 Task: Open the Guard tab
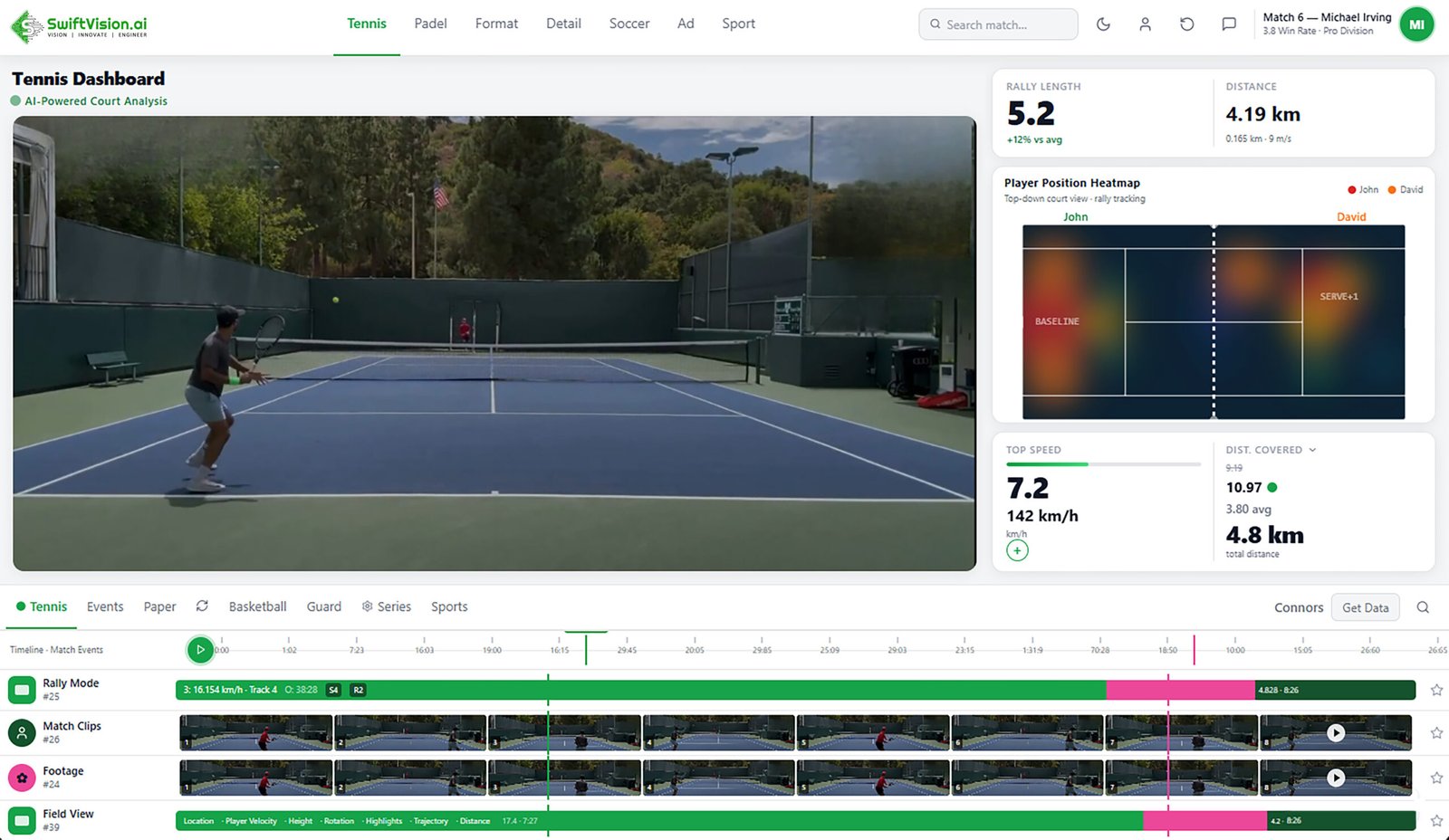tap(323, 606)
